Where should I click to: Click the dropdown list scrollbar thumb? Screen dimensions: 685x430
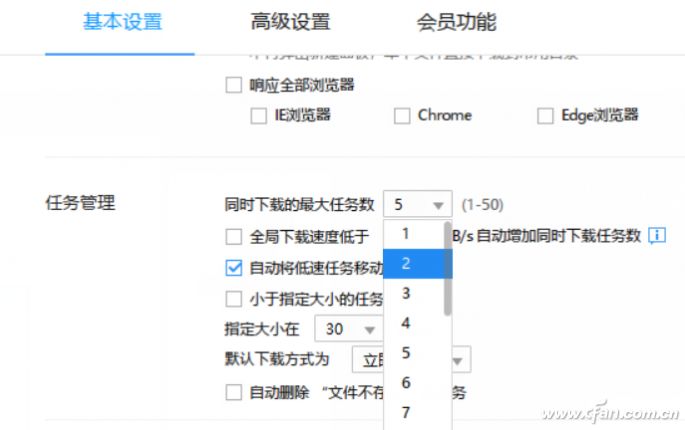pos(447,268)
